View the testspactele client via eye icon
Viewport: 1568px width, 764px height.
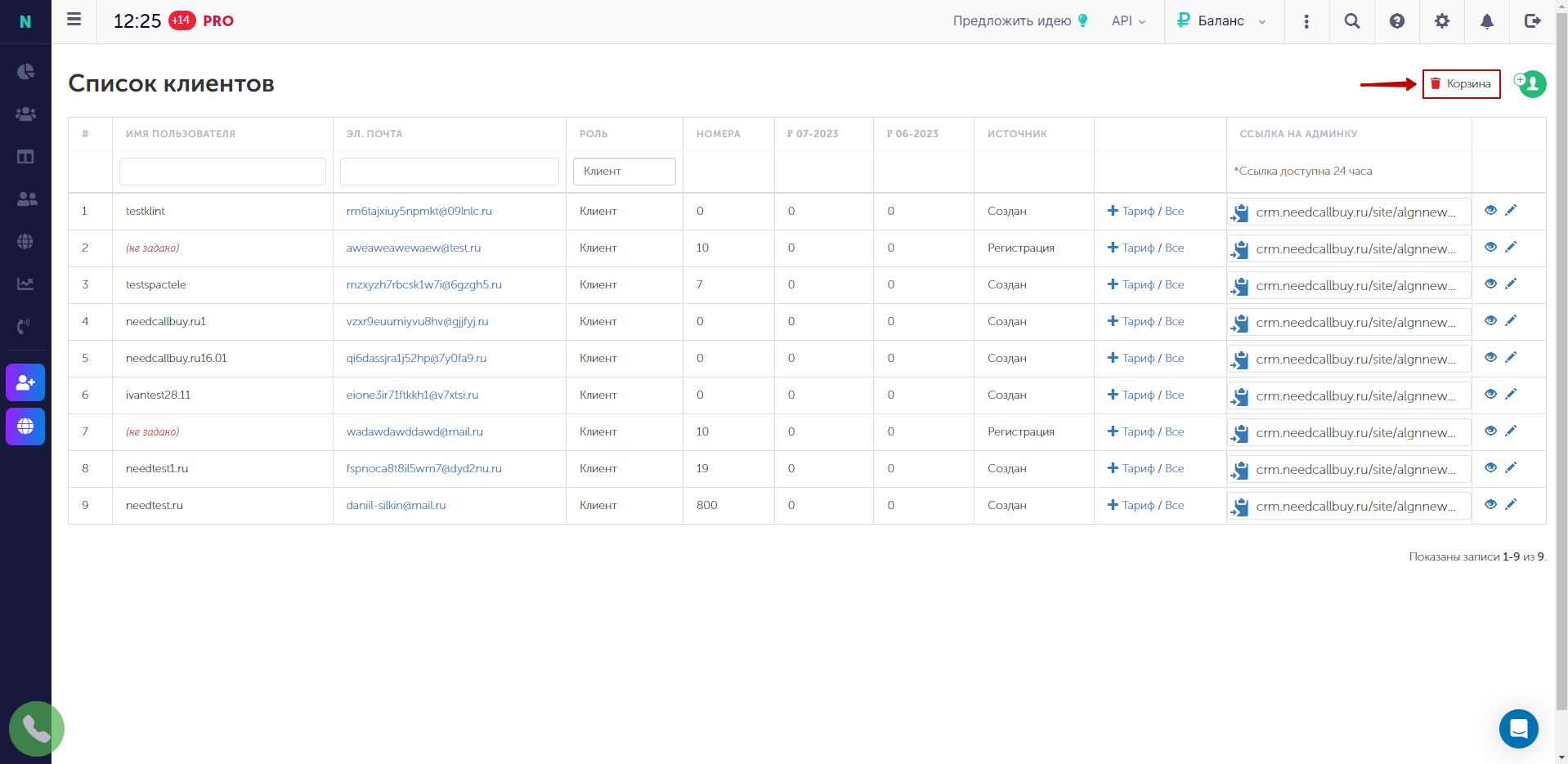pyautogui.click(x=1490, y=284)
